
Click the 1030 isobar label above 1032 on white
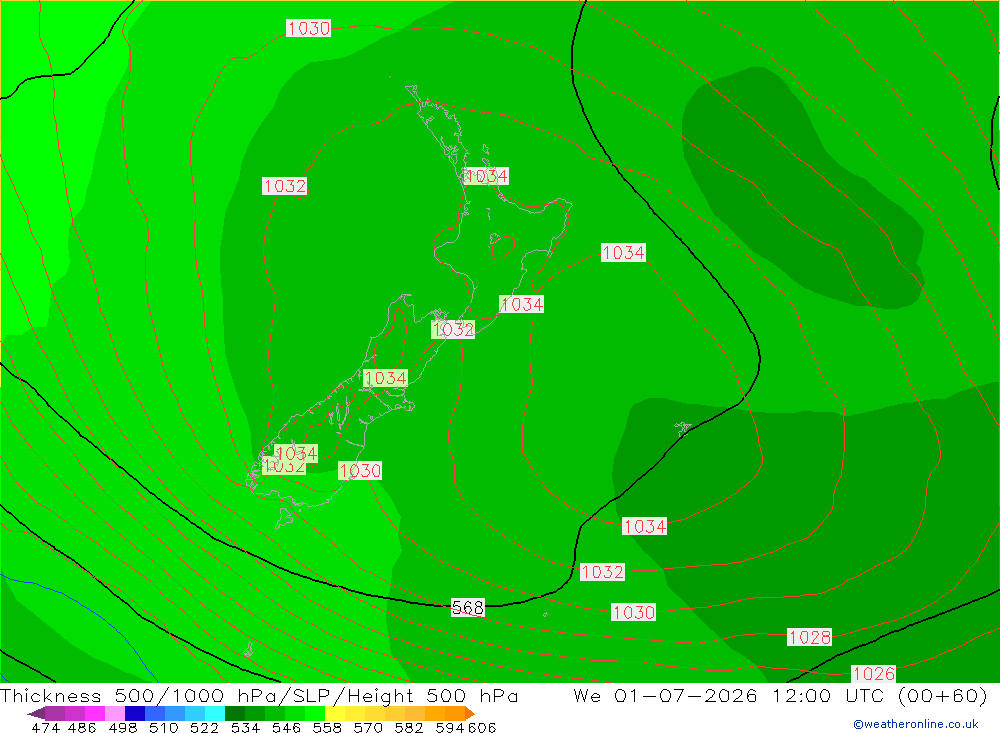[x=308, y=28]
